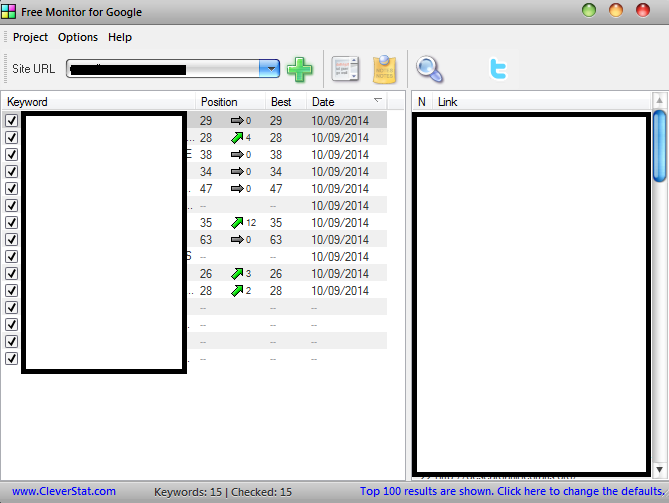Click the green plus add site icon

pos(300,69)
